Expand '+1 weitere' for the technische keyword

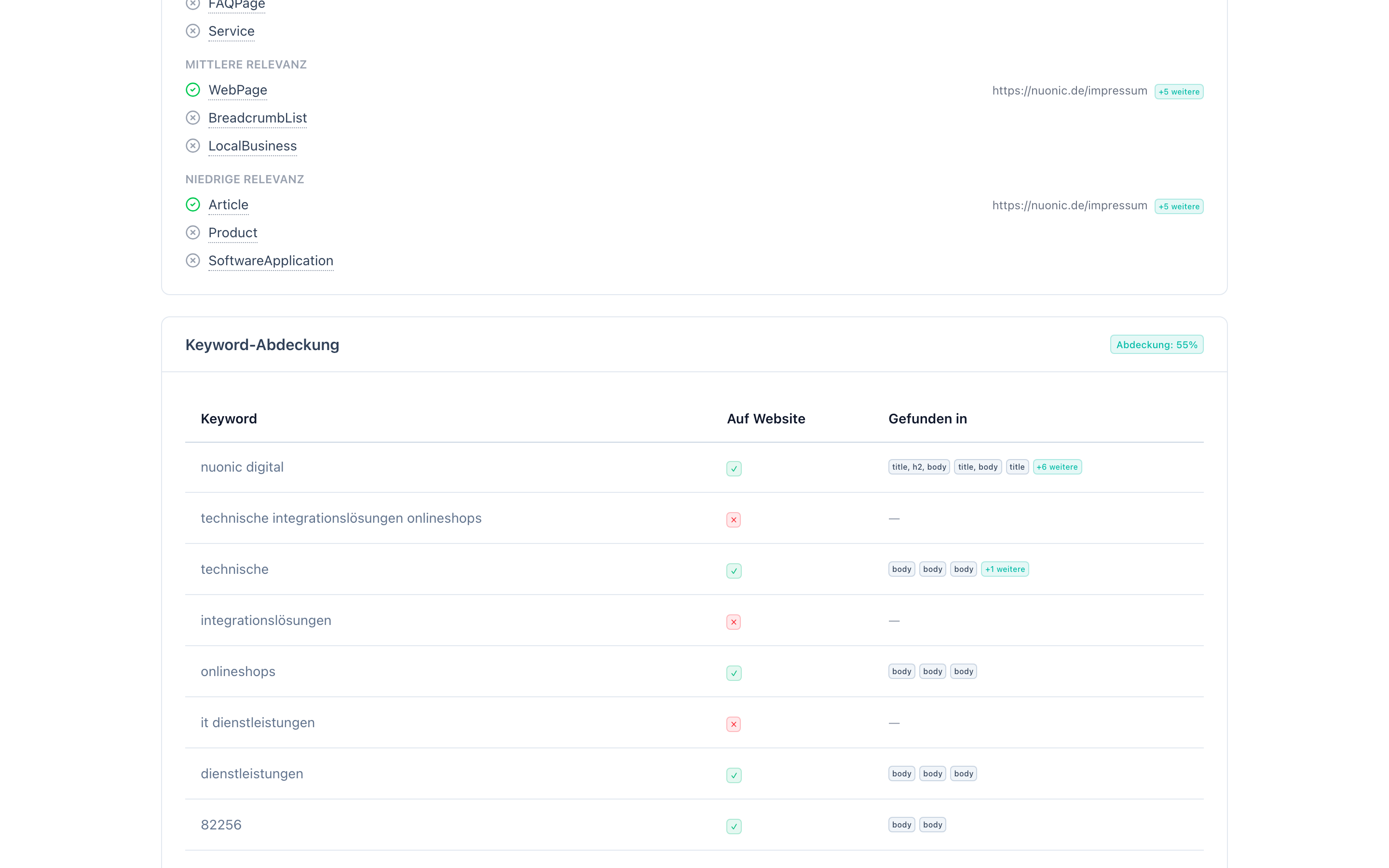[x=1005, y=569]
